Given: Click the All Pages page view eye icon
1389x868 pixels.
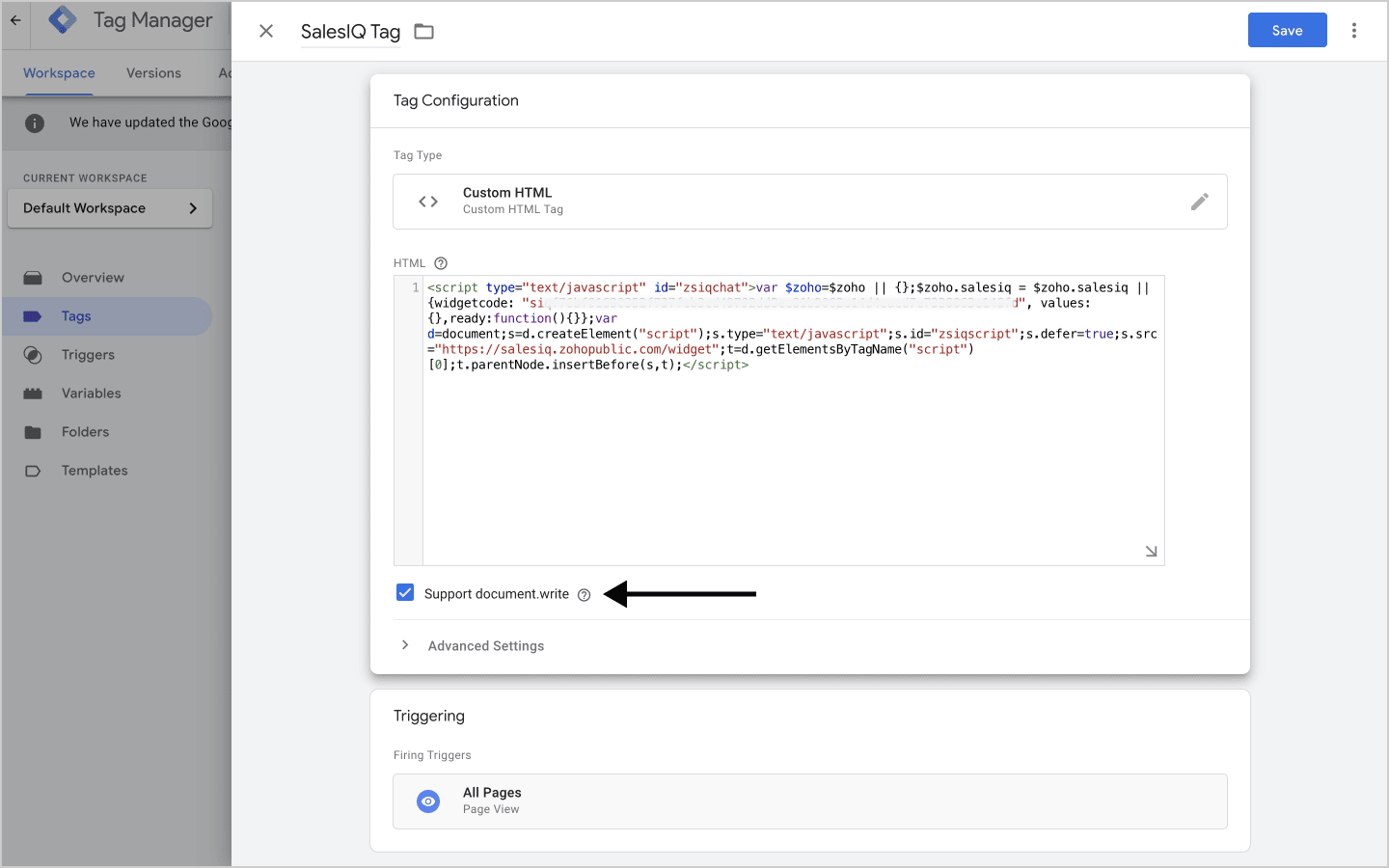Looking at the screenshot, I should pos(428,801).
